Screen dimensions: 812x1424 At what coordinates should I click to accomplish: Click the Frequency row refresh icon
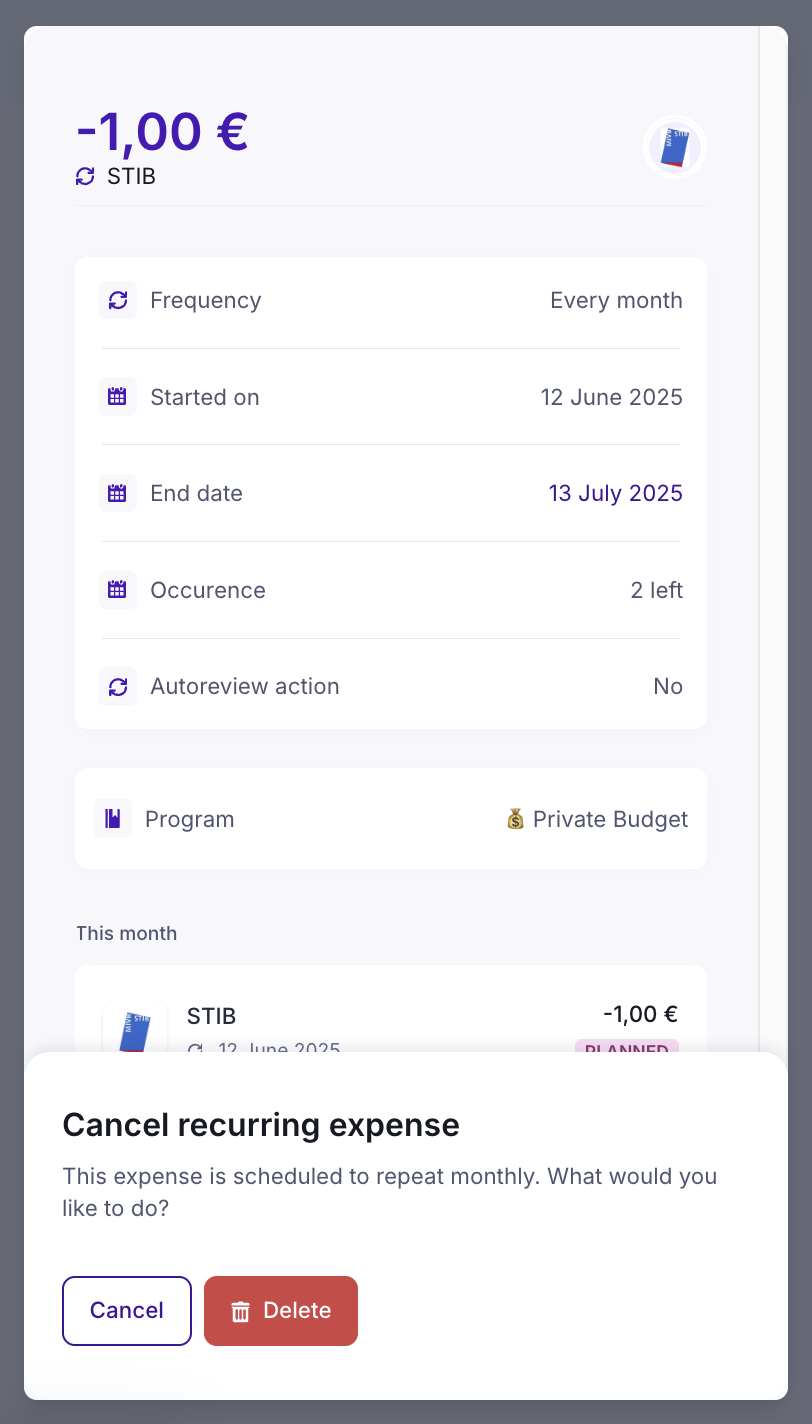(x=118, y=300)
